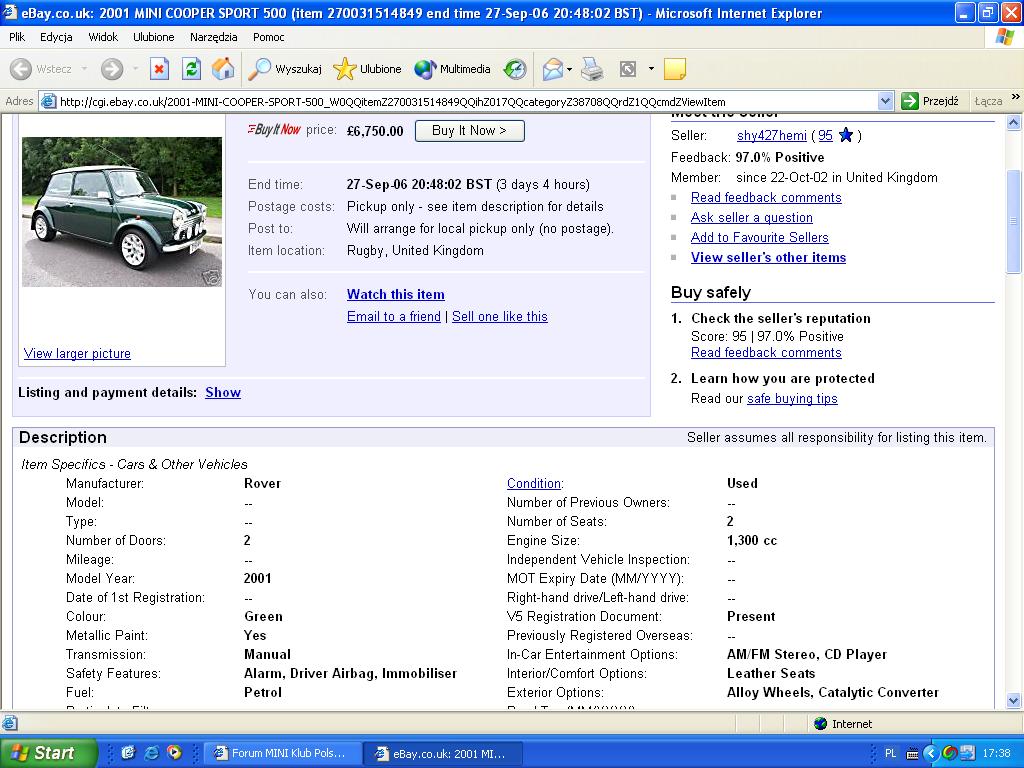Click the Refresh page icon
The height and width of the screenshot is (768, 1024).
point(191,69)
